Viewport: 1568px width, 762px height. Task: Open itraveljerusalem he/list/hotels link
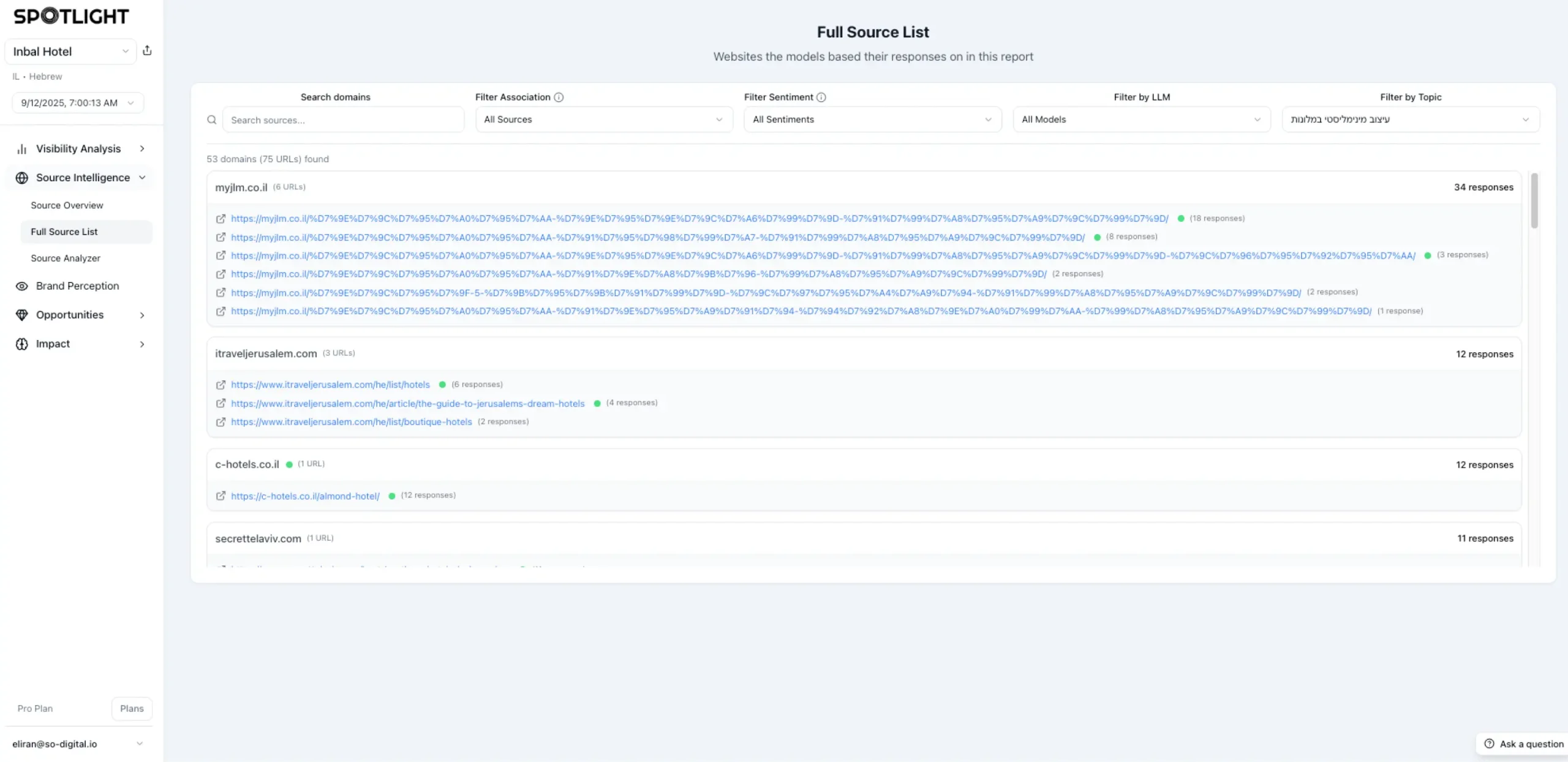[330, 385]
